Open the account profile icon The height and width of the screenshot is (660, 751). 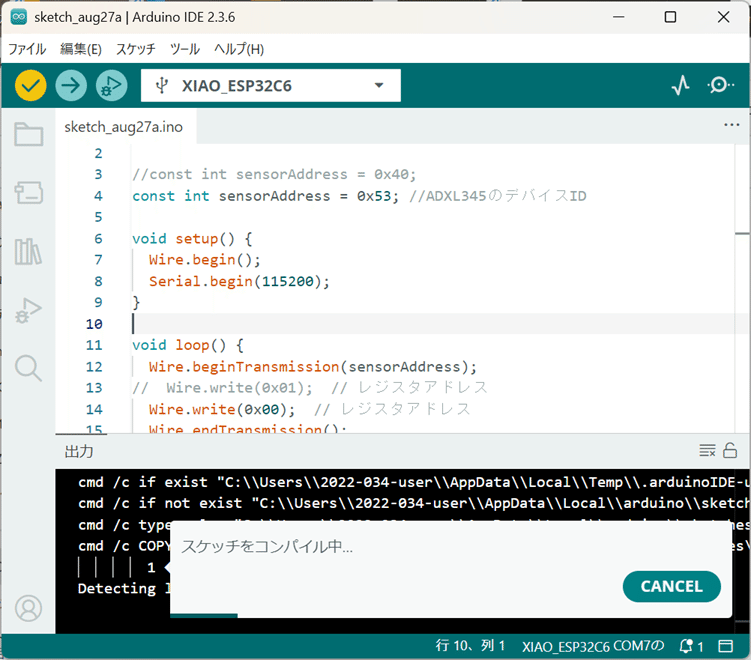click(x=29, y=608)
